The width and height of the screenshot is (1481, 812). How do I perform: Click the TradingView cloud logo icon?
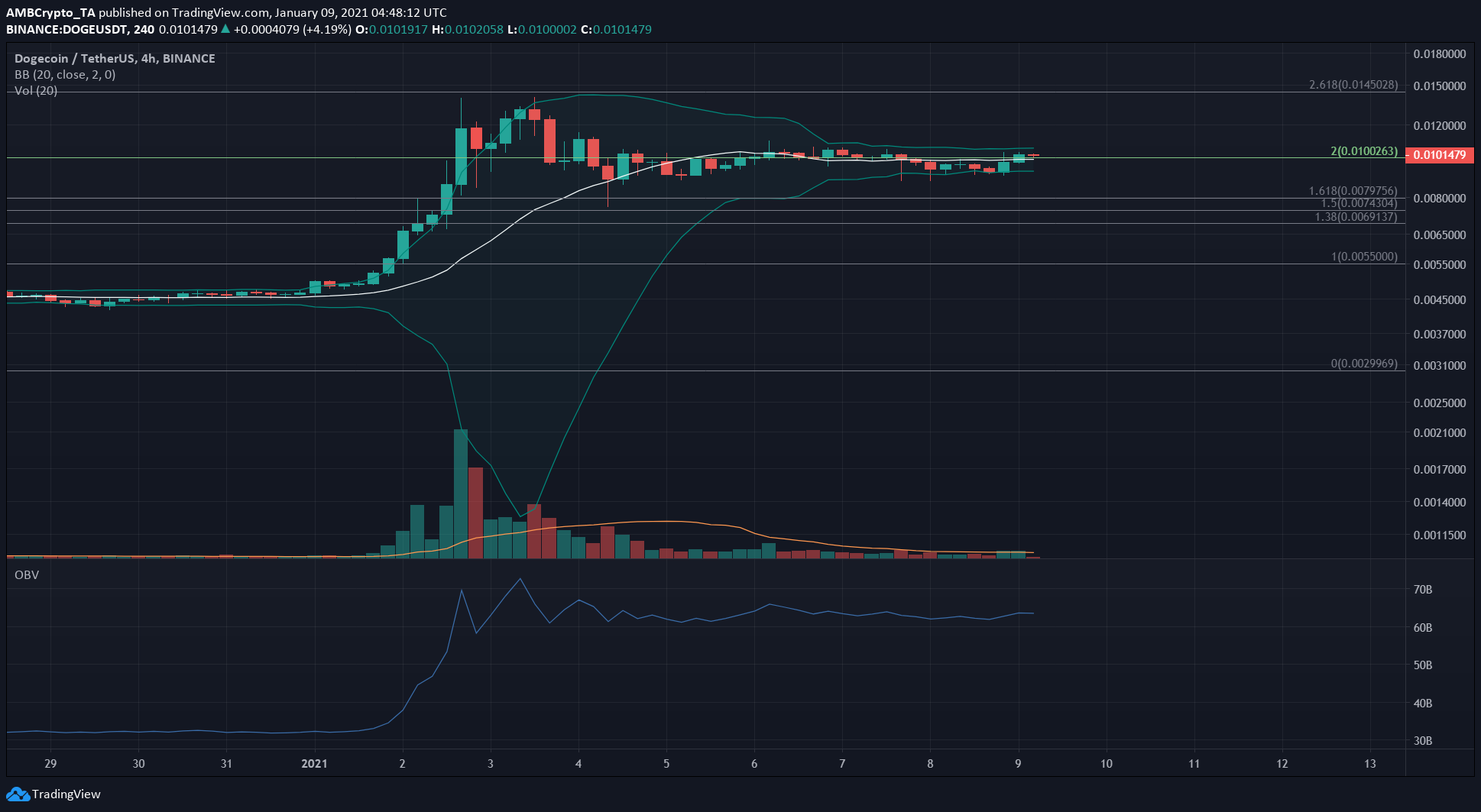coord(18,794)
